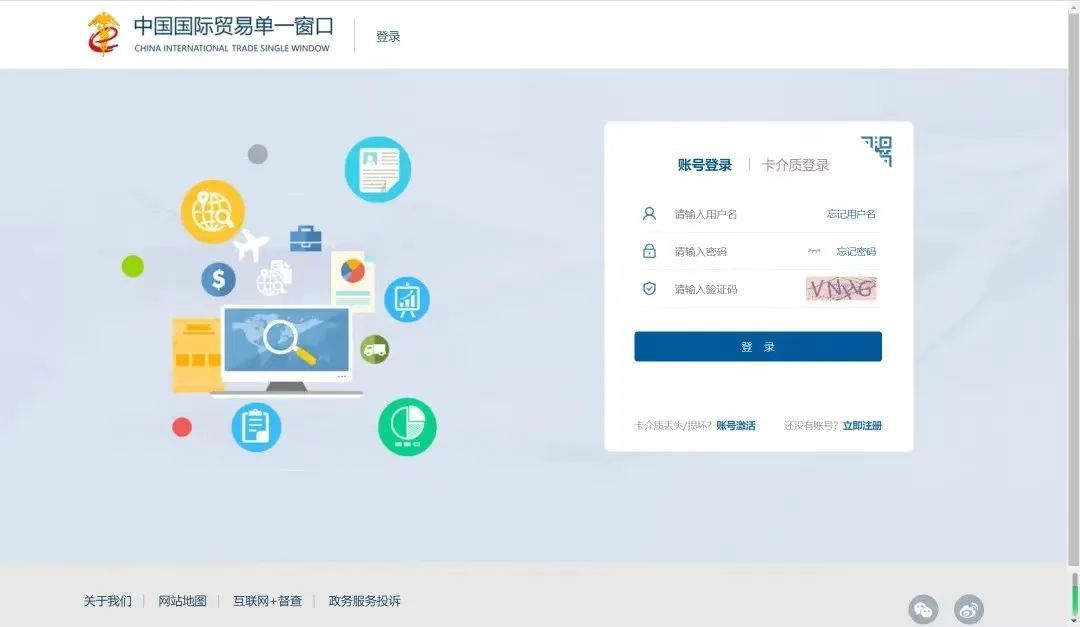Click the document profile illustration icon
This screenshot has width=1080, height=627.
pos(377,169)
